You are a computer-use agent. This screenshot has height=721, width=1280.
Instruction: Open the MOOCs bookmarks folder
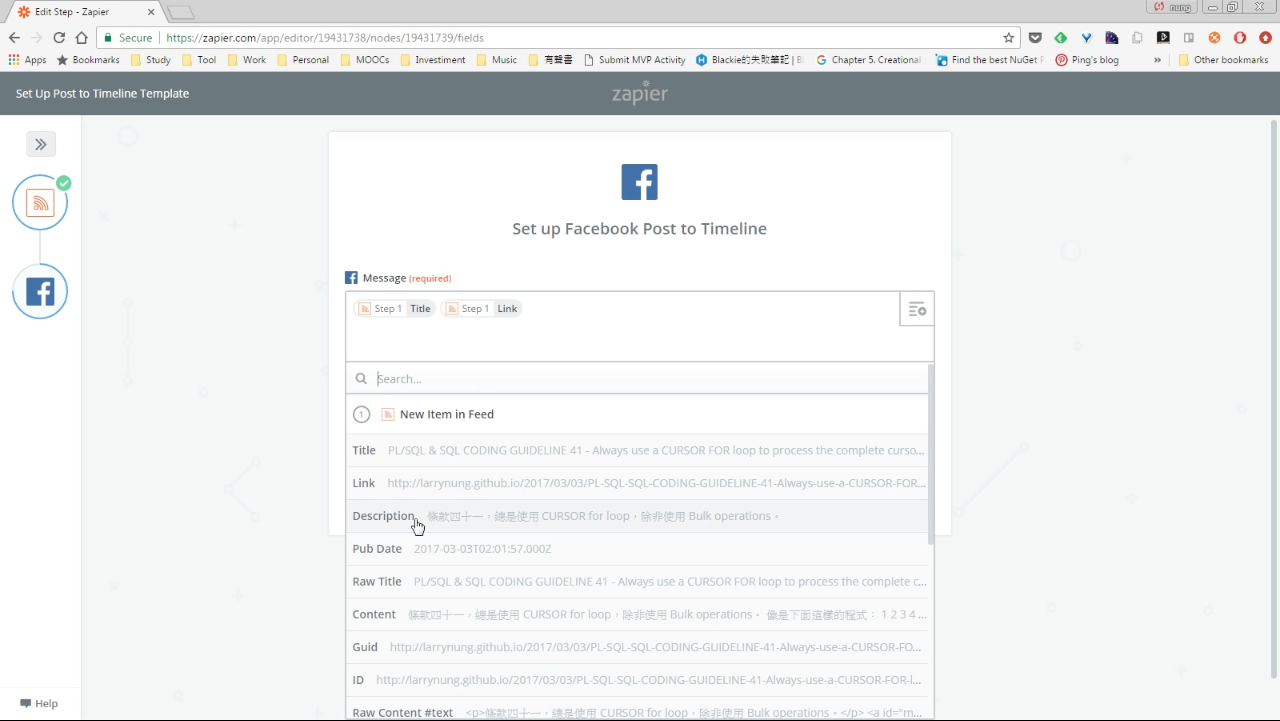(365, 60)
